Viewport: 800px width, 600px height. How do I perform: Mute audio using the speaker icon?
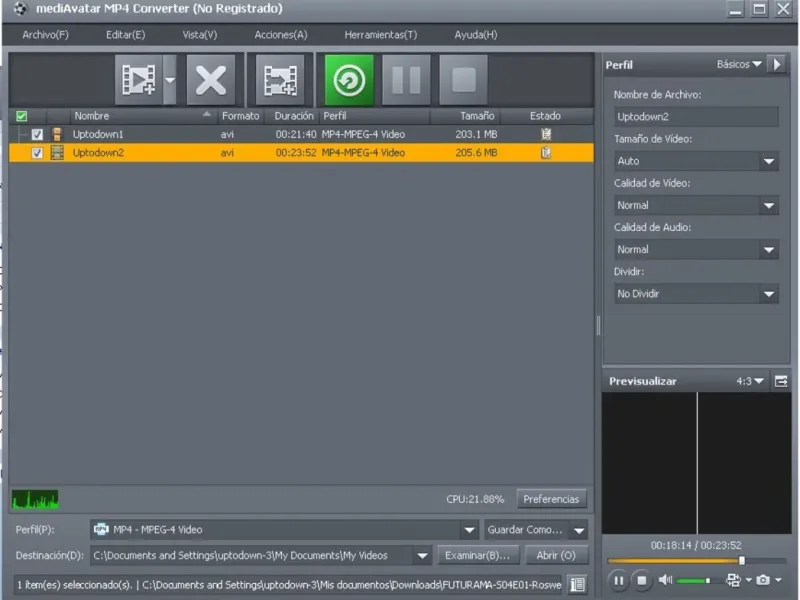click(665, 580)
